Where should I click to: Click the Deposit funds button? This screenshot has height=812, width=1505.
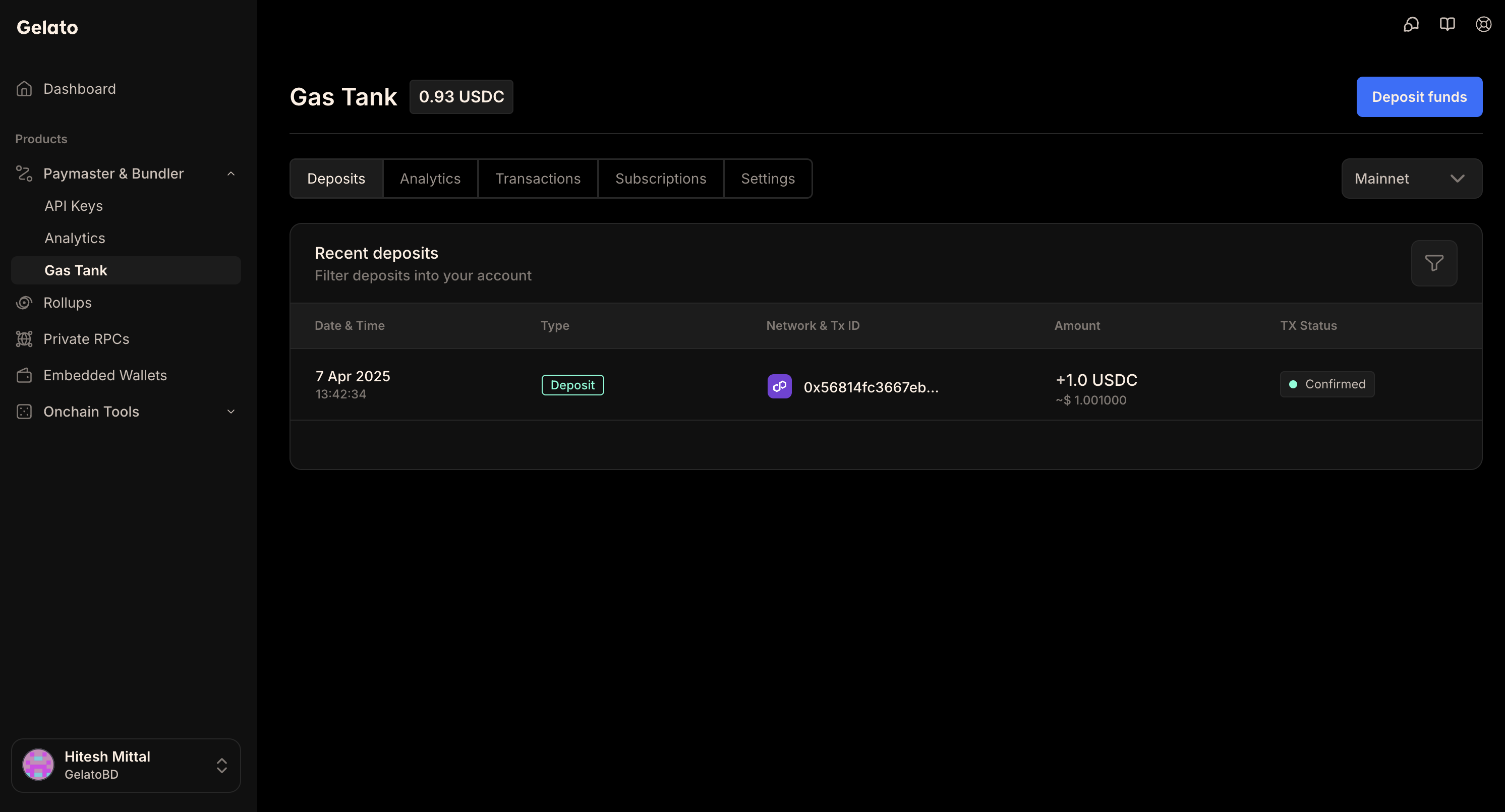(1419, 97)
